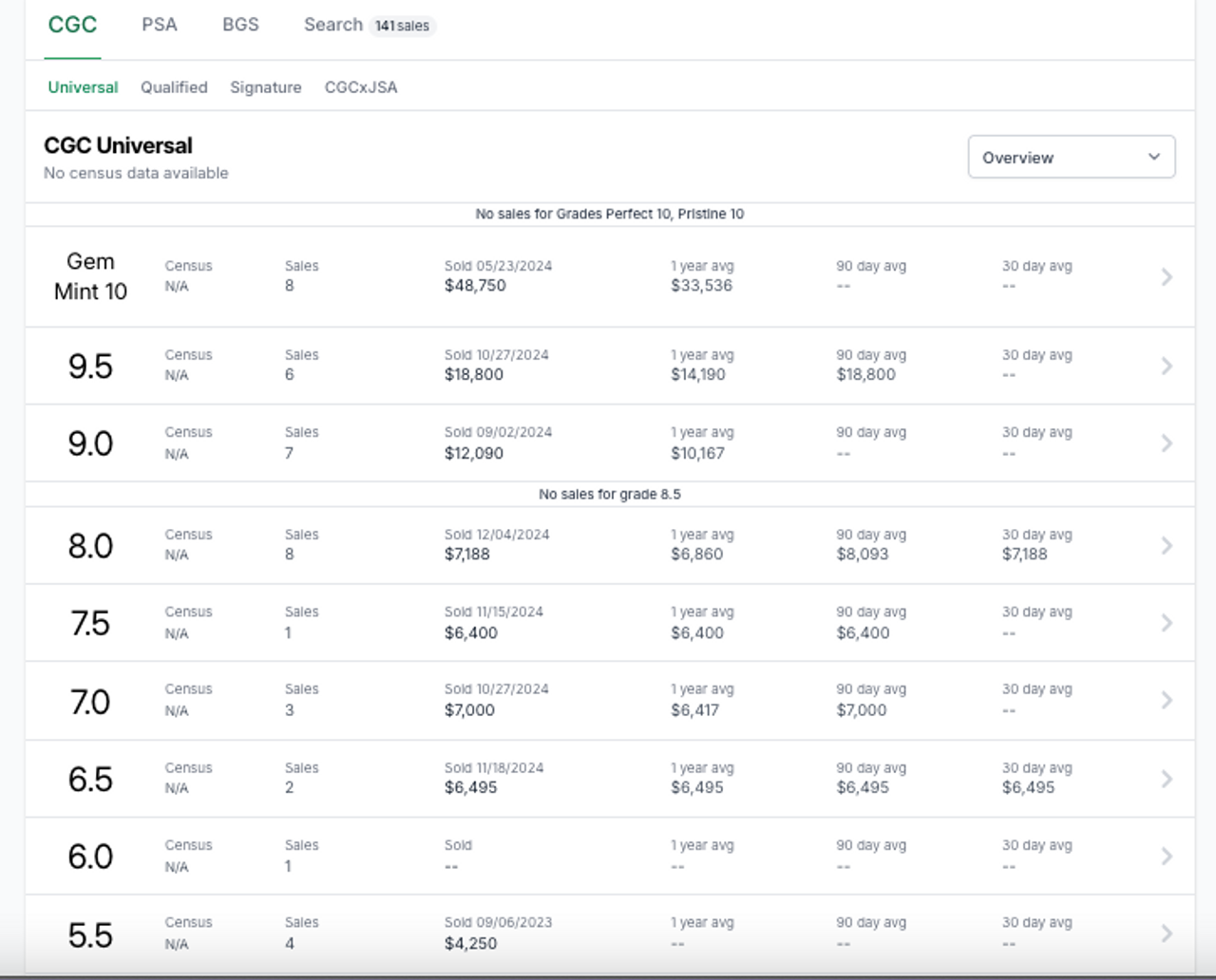The image size is (1216, 980).
Task: Click the $18,800 sold price on 10/27/2024
Action: [x=474, y=374]
